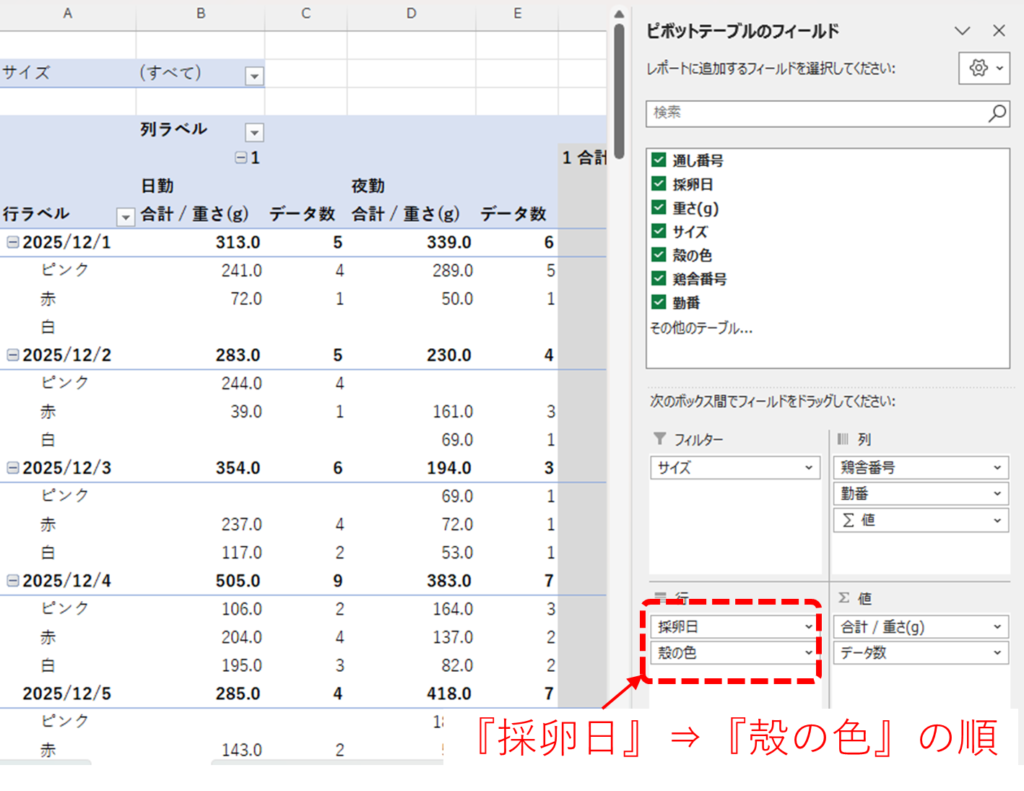This screenshot has height=791, width=1024.
Task: Click その他のテーブル... link
Action: click(x=701, y=327)
